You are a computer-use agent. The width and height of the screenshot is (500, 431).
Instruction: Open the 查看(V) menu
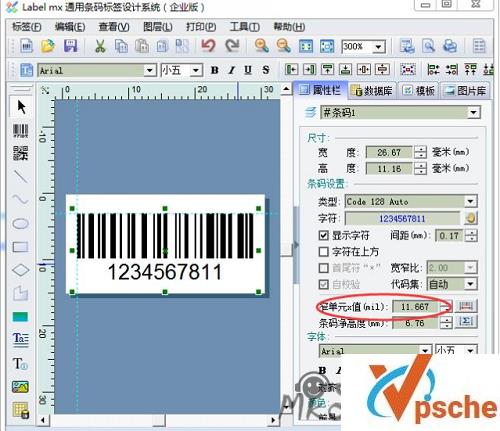114,27
